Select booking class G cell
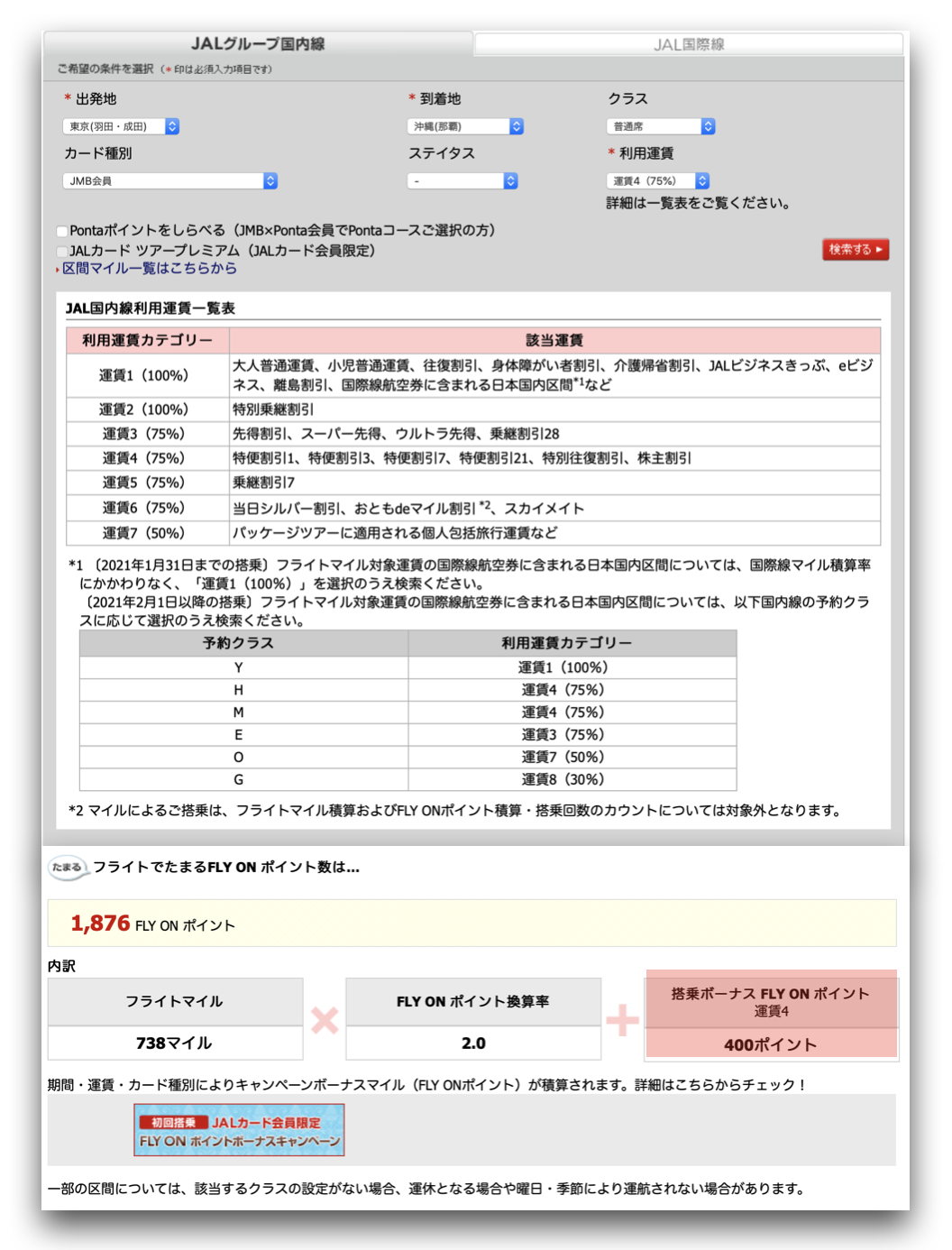The height and width of the screenshot is (1250, 952). (x=243, y=779)
